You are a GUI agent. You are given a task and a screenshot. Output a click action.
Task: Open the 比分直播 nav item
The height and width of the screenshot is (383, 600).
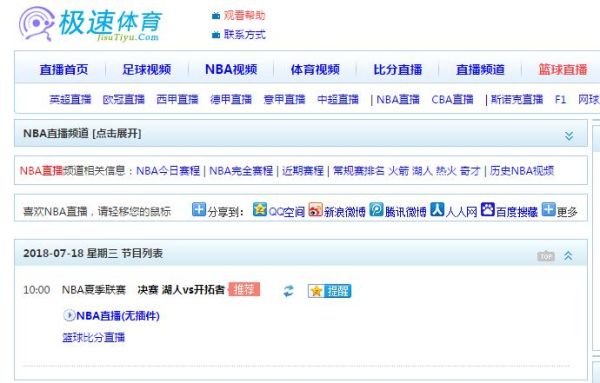(398, 70)
